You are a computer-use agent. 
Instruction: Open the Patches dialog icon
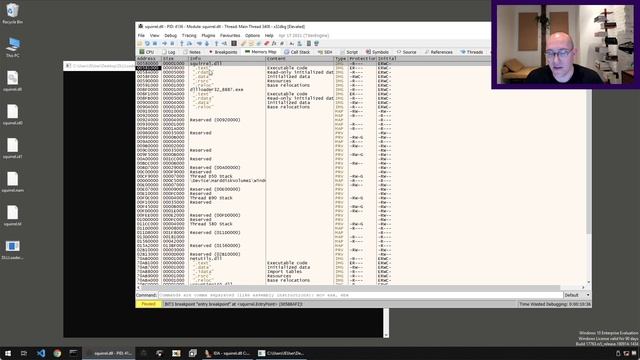(243, 43)
